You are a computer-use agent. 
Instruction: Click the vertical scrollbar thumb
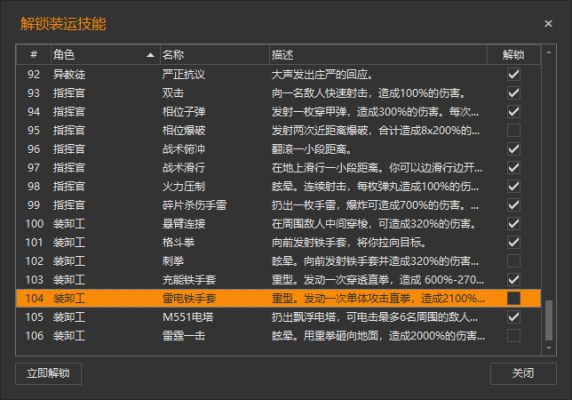[x=549, y=320]
